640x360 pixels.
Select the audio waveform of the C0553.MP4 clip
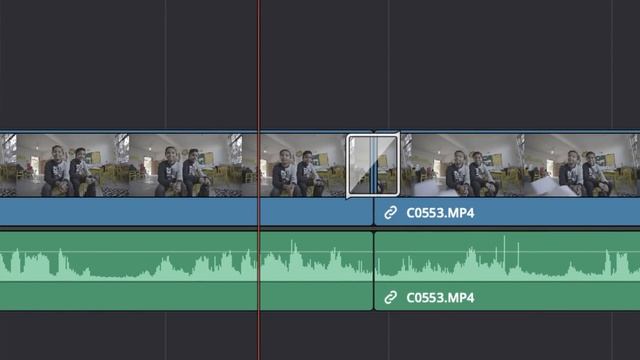coord(507,258)
